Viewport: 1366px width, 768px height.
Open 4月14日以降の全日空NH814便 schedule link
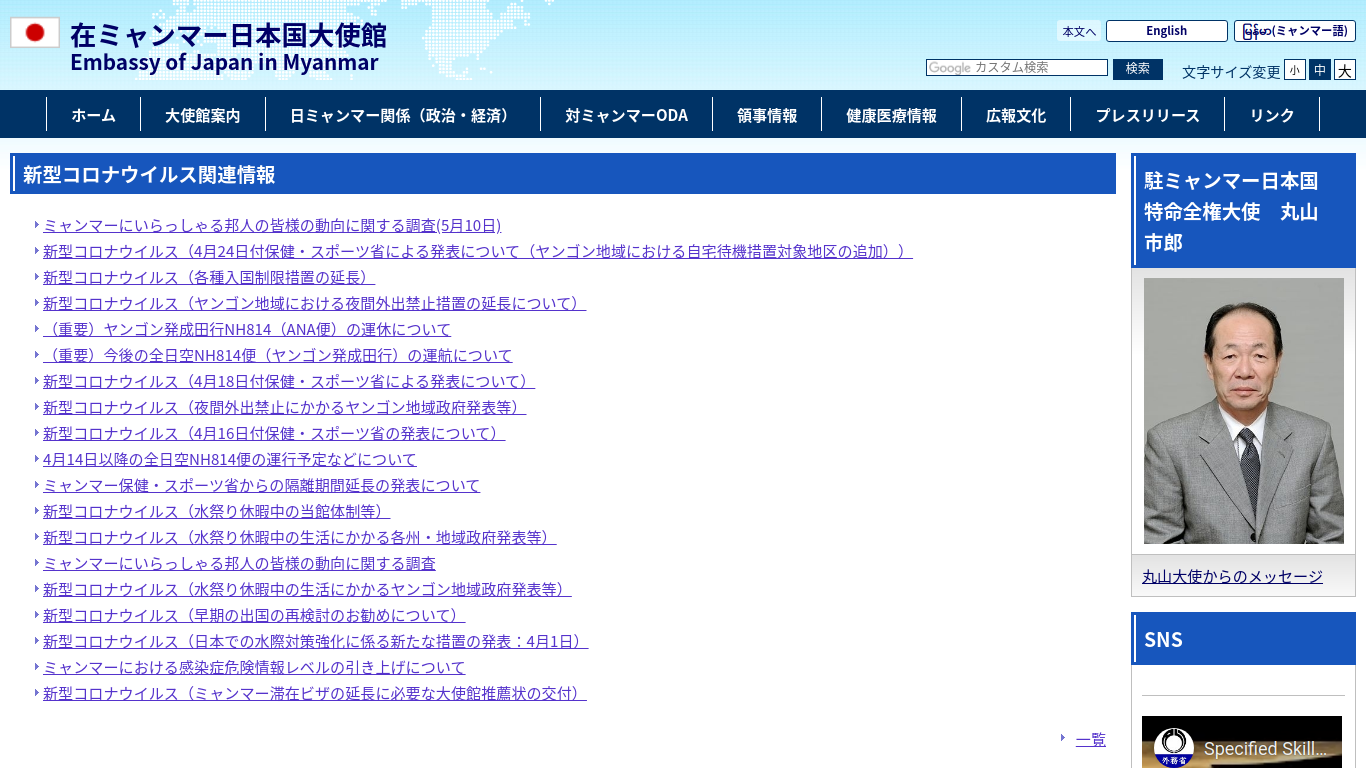pos(230,460)
